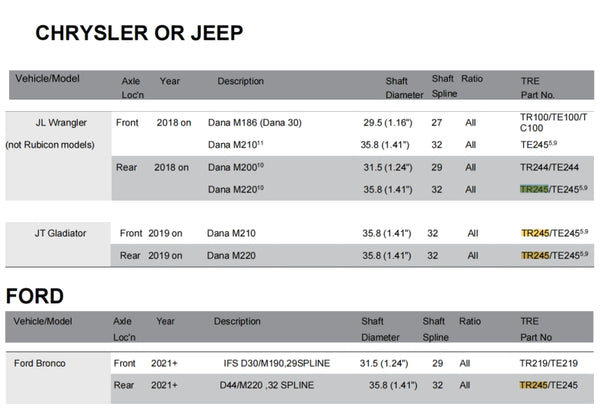Click the Dana M200 description cell
Image resolution: width=600 pixels, height=413 pixels.
pyautogui.click(x=235, y=167)
